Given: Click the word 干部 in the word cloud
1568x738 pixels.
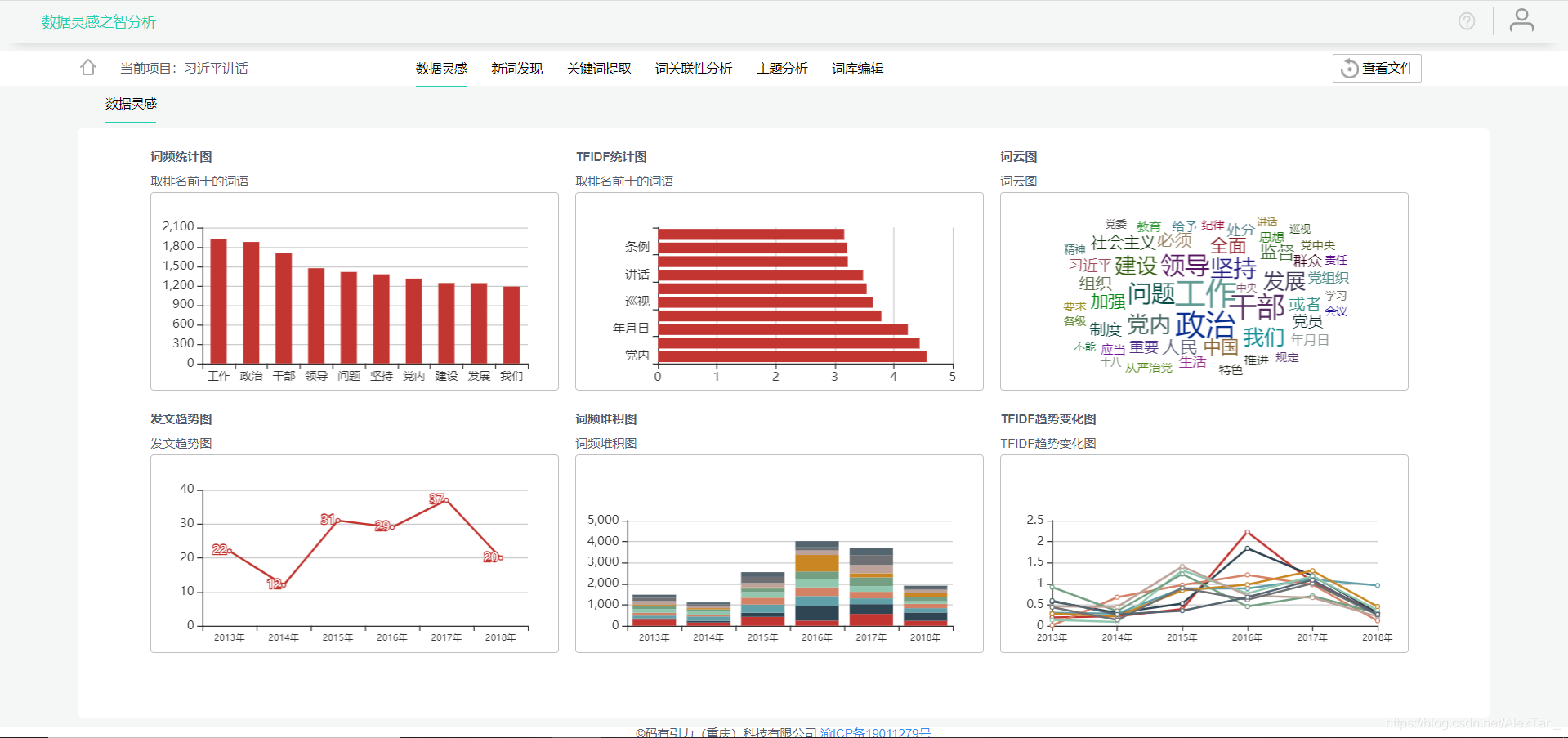Looking at the screenshot, I should 1258,307.
